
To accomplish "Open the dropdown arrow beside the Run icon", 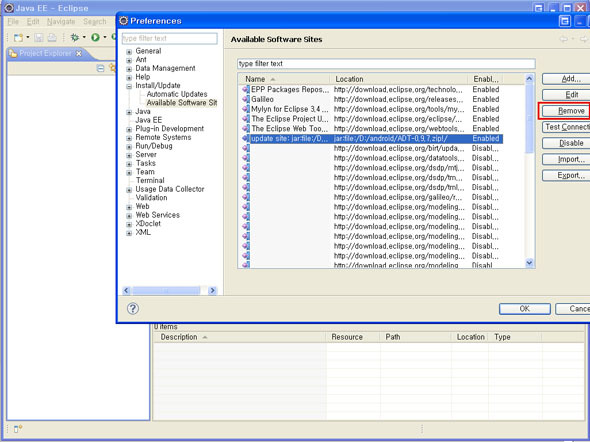I will pos(105,37).
